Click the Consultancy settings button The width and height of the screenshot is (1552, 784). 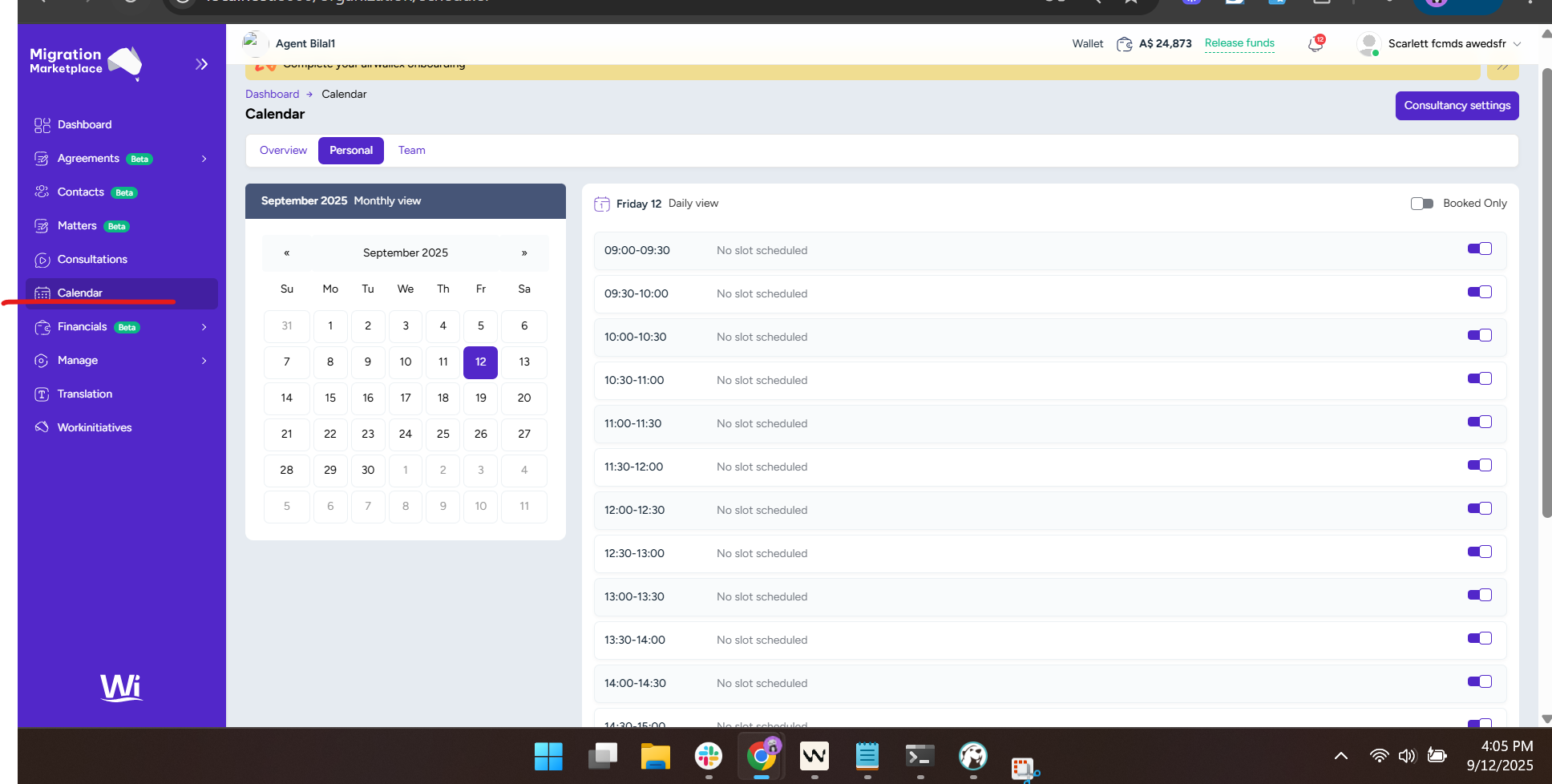click(1457, 106)
